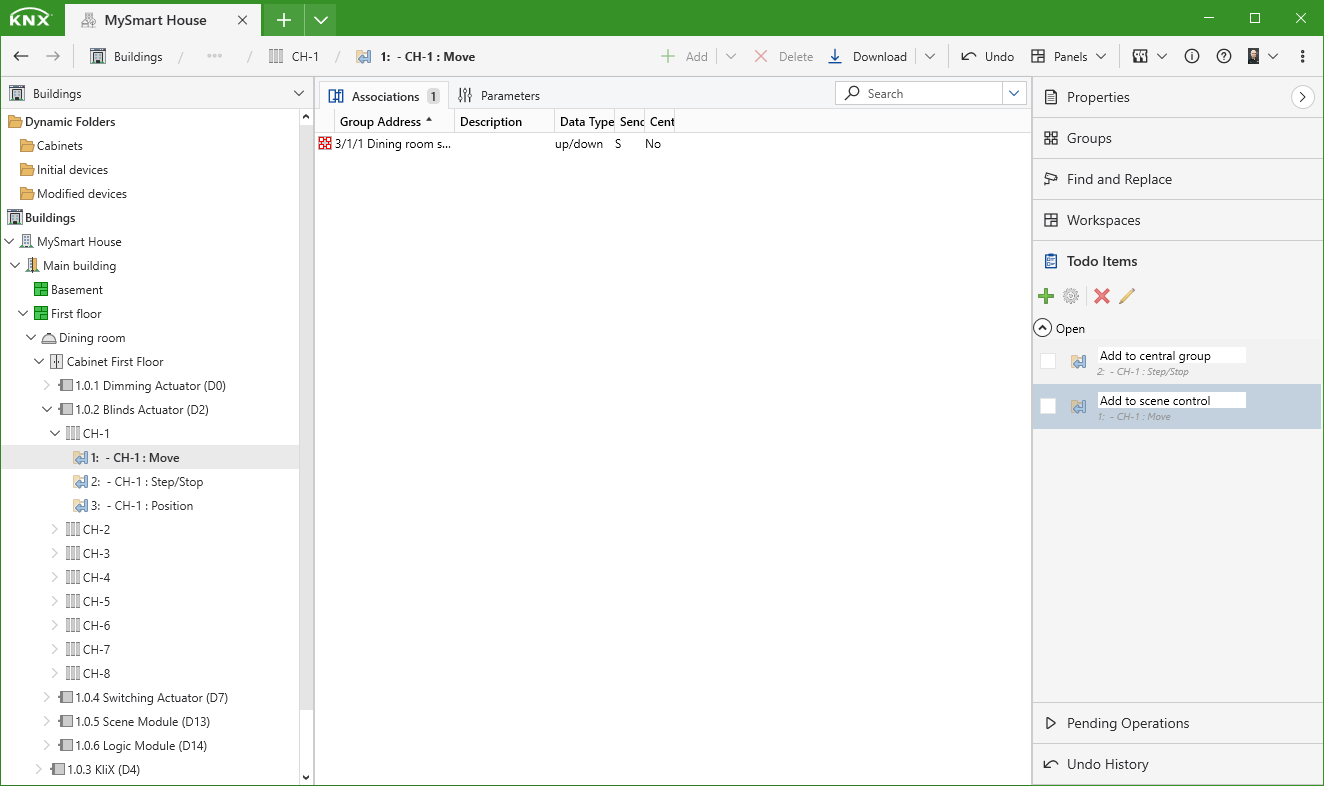Screen dimensions: 1324x786
Task: Collapse the Dining room node
Action: [x=32, y=338]
